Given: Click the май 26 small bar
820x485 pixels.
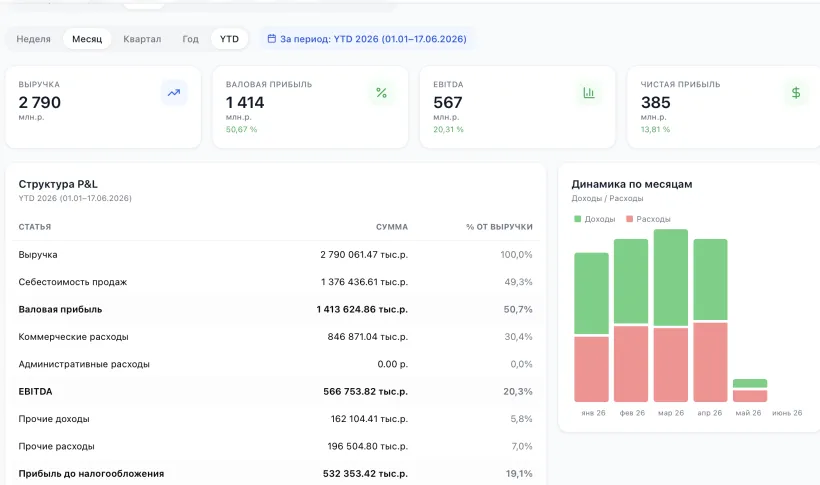Looking at the screenshot, I should click(x=750, y=390).
